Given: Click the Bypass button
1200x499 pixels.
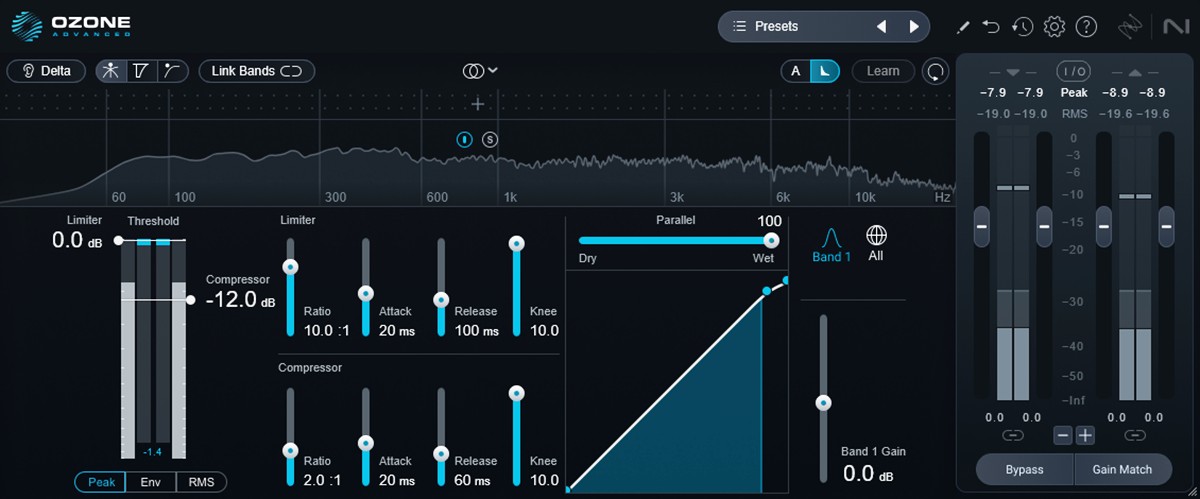Looking at the screenshot, I should pyautogui.click(x=1024, y=469).
